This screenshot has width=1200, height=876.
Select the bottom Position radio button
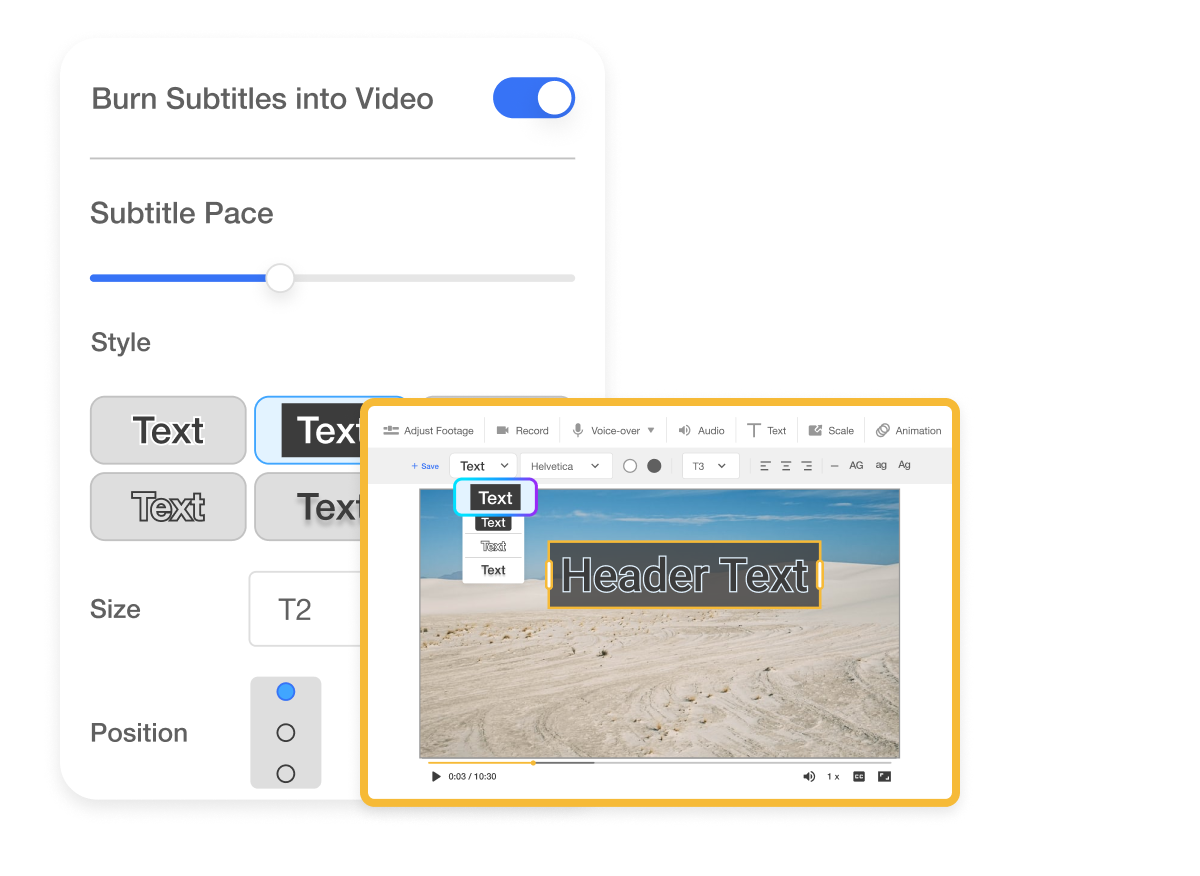tap(286, 773)
